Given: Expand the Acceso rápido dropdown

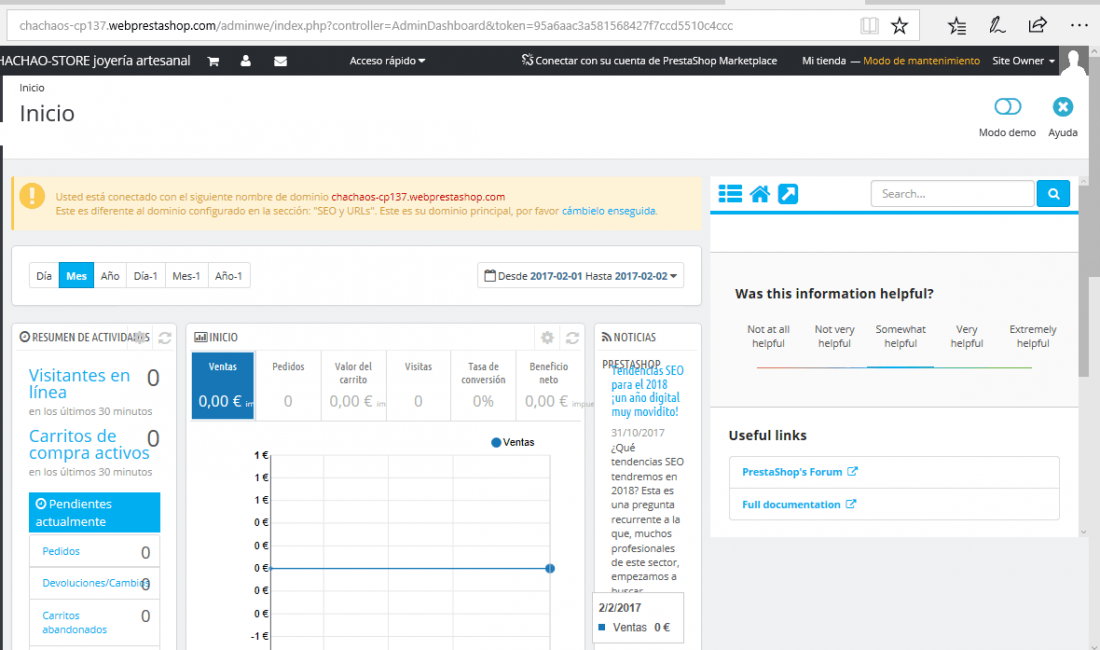Looking at the screenshot, I should click(387, 61).
